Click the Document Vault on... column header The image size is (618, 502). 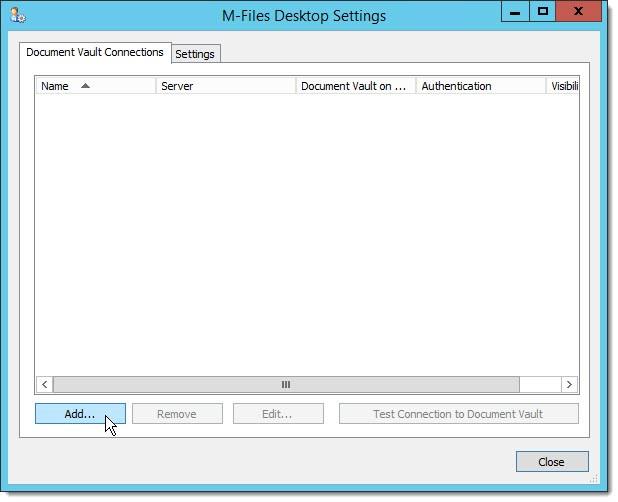coord(356,86)
